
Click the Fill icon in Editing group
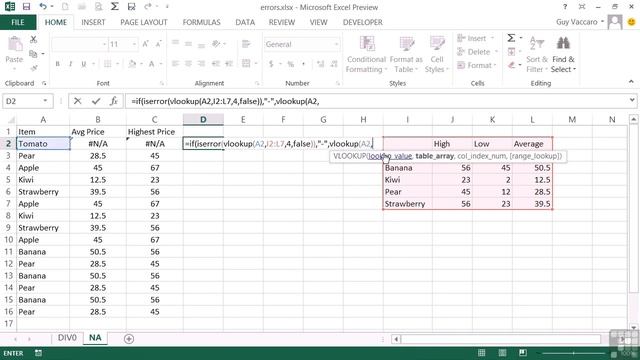tap(511, 52)
